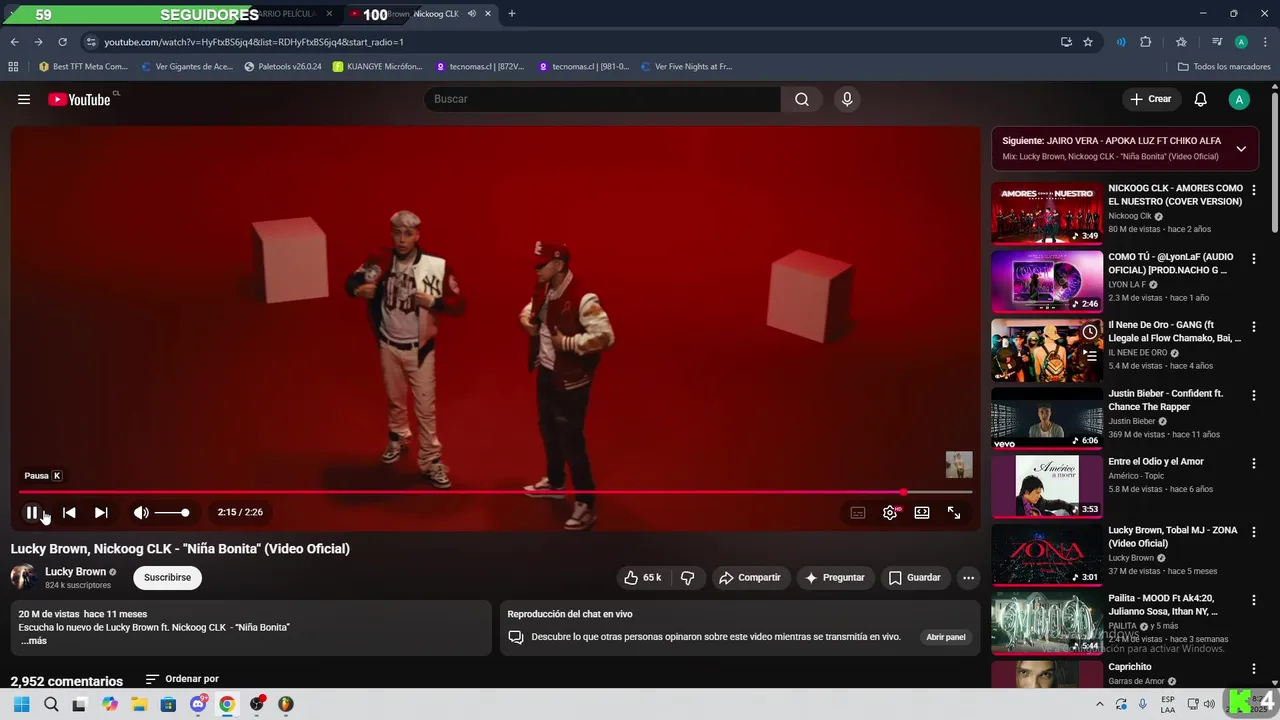The image size is (1280, 720).
Task: Add GANG video to Watch Later clock
Action: [x=1089, y=332]
